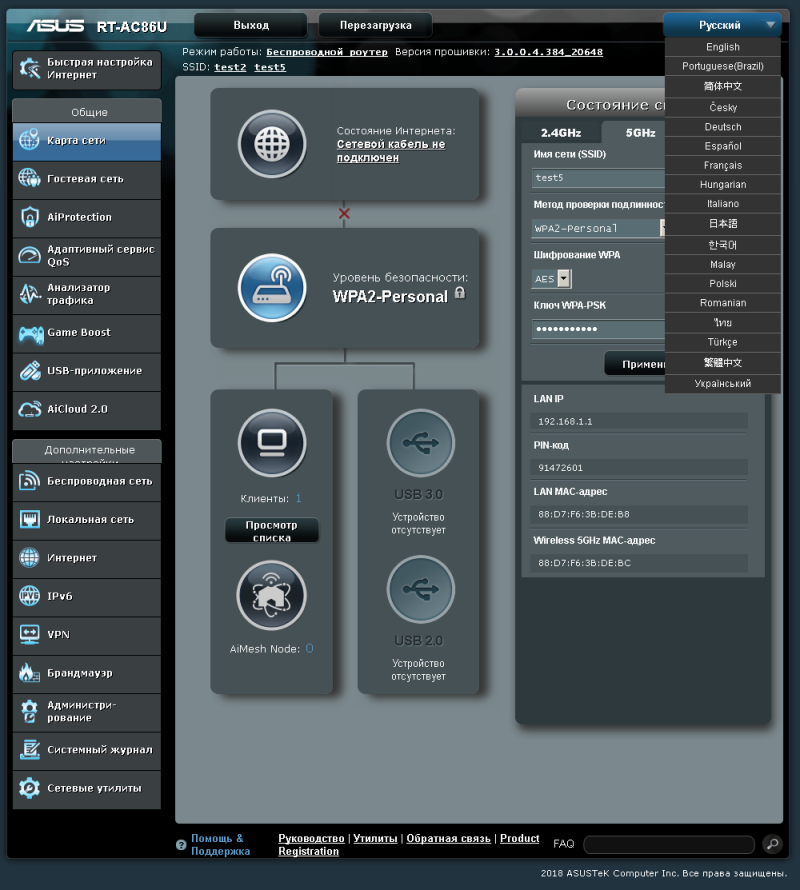Click the WPA-PSK key password field
Image resolution: width=800 pixels, height=890 pixels.
(x=599, y=329)
